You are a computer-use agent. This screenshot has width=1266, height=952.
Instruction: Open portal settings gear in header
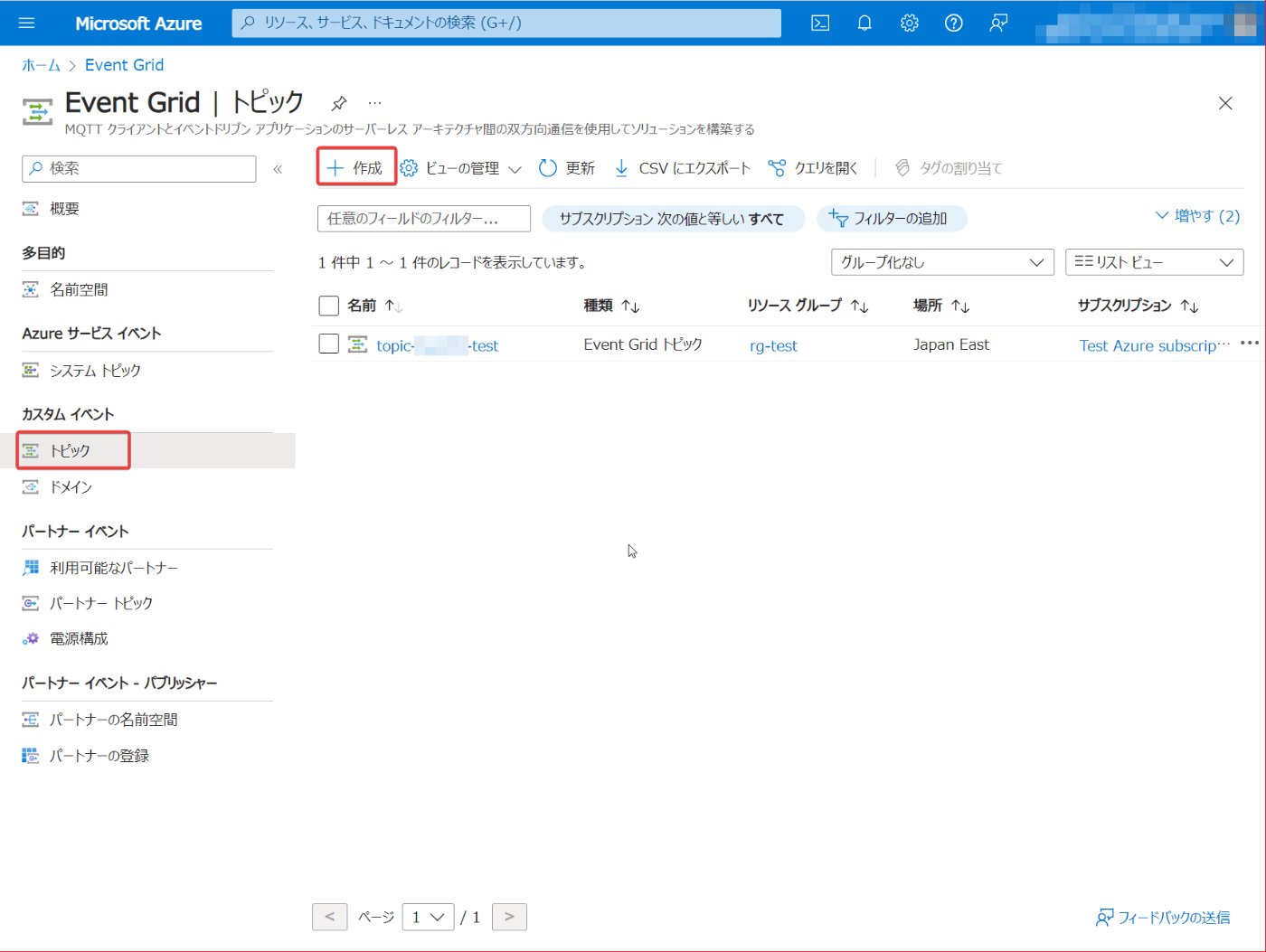pyautogui.click(x=910, y=24)
